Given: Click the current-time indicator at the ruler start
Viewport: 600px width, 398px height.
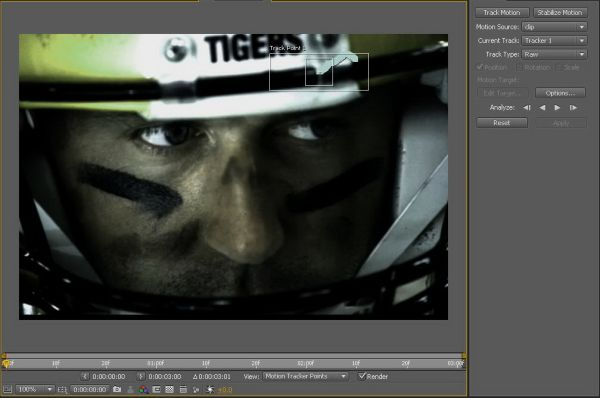Looking at the screenshot, I should 6,363.
